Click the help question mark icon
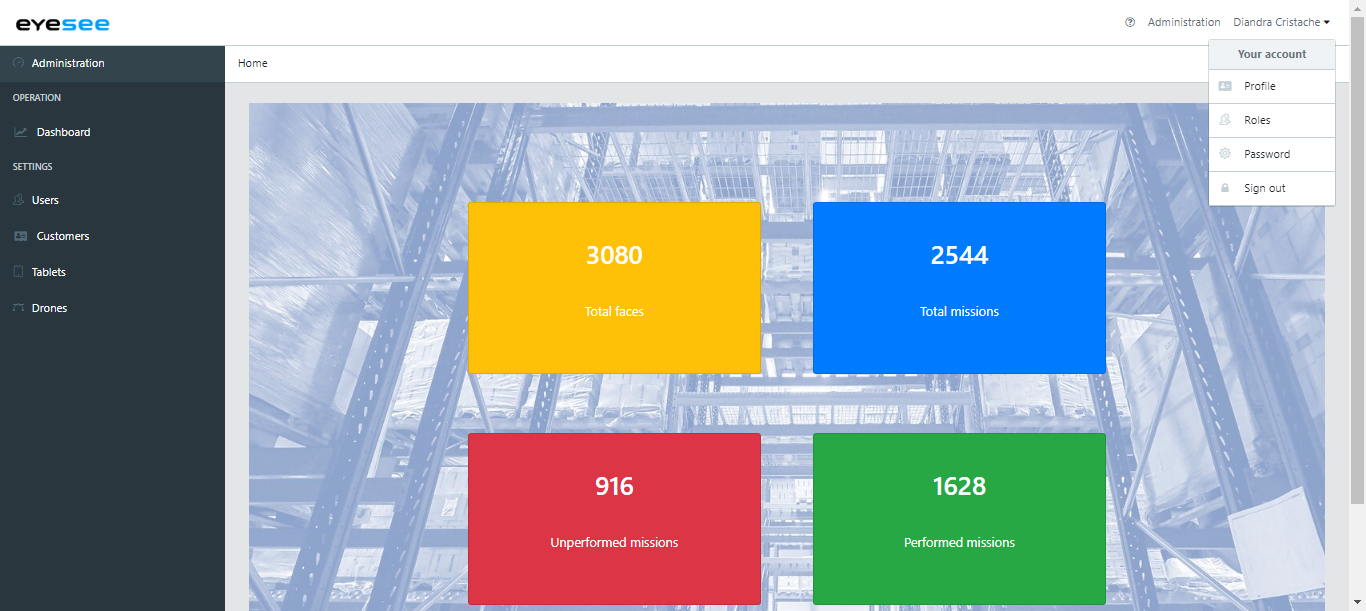Screen dimensions: 1366x611 1130,22
